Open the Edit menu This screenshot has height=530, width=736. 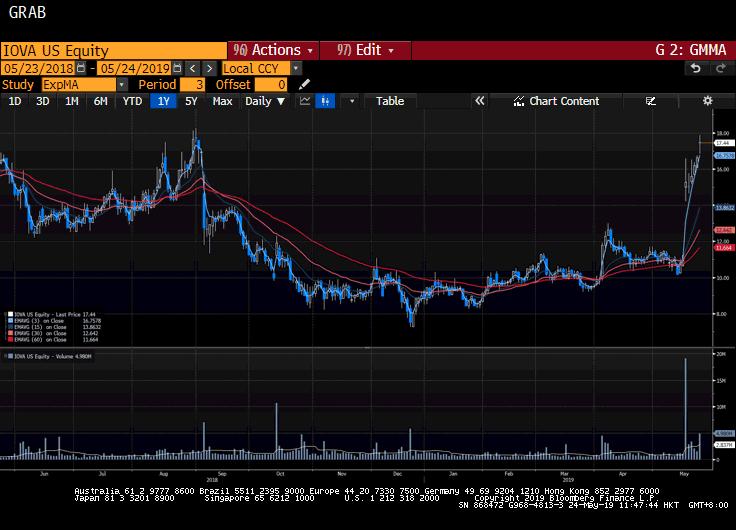(x=365, y=50)
